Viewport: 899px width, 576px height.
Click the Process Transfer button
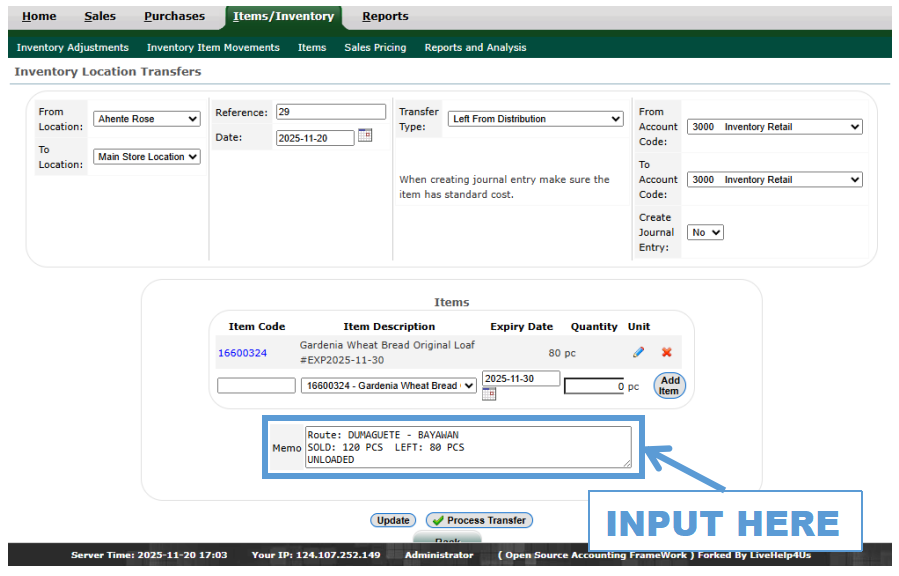pos(479,520)
